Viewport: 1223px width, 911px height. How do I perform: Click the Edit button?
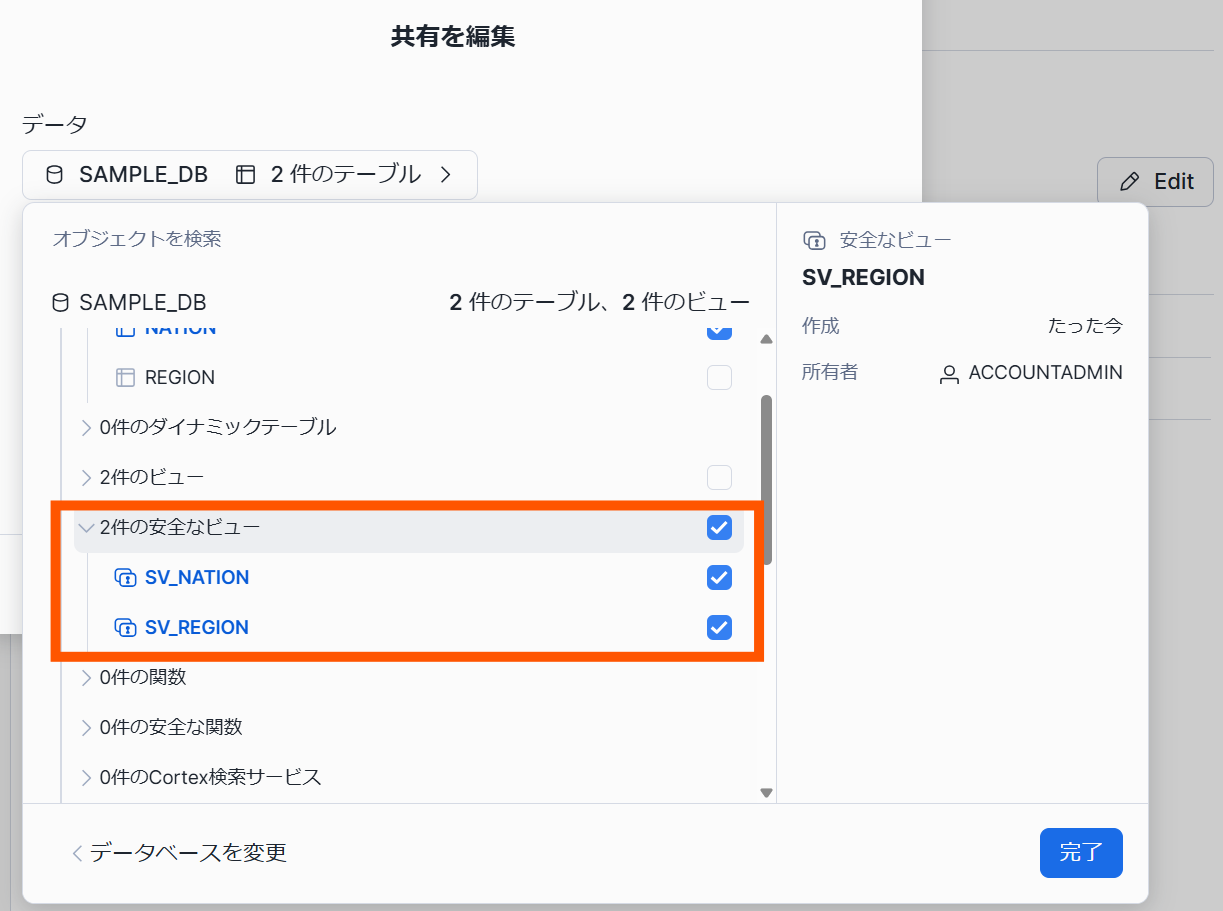(1155, 181)
